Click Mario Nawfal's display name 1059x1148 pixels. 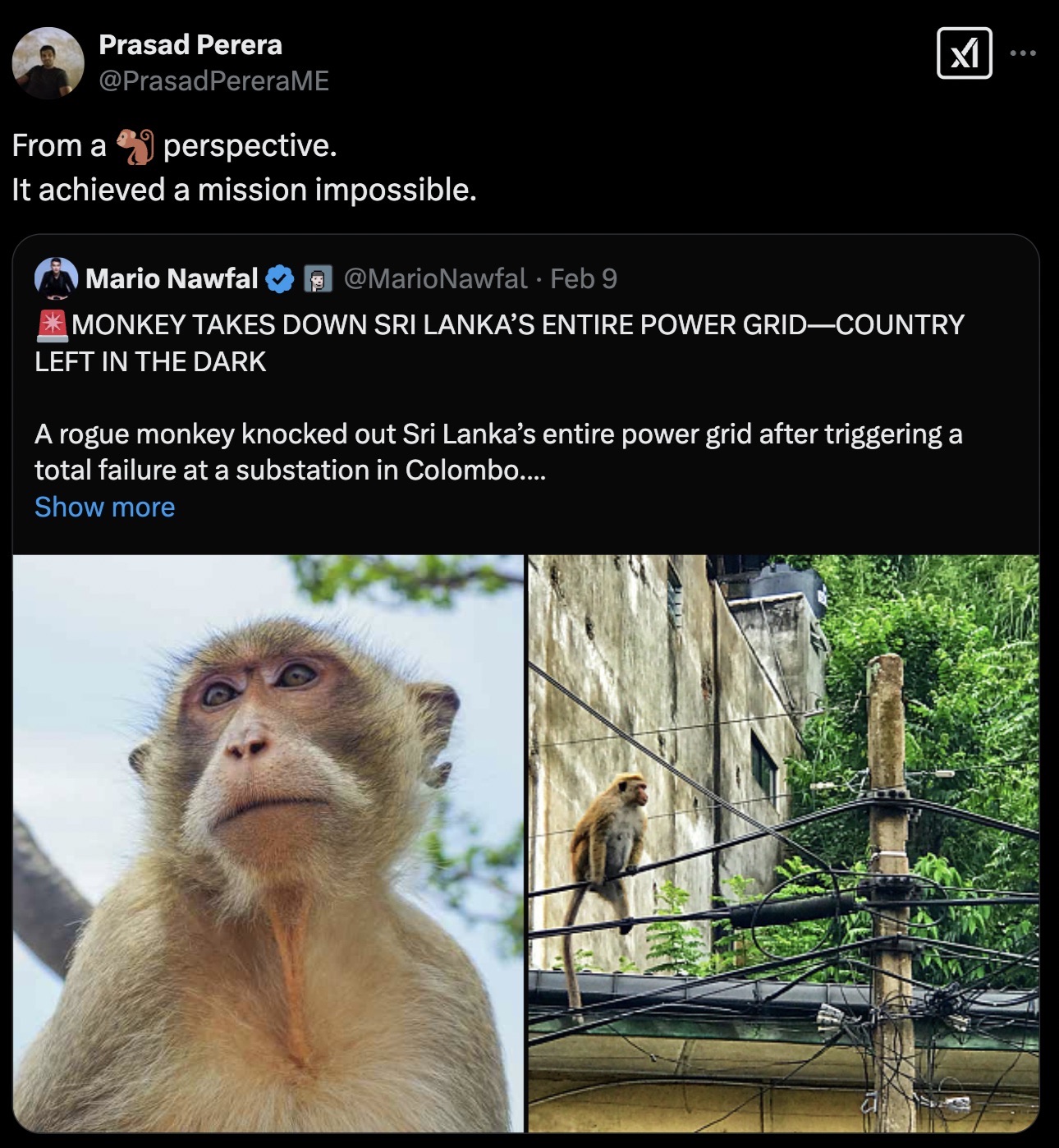[x=172, y=279]
